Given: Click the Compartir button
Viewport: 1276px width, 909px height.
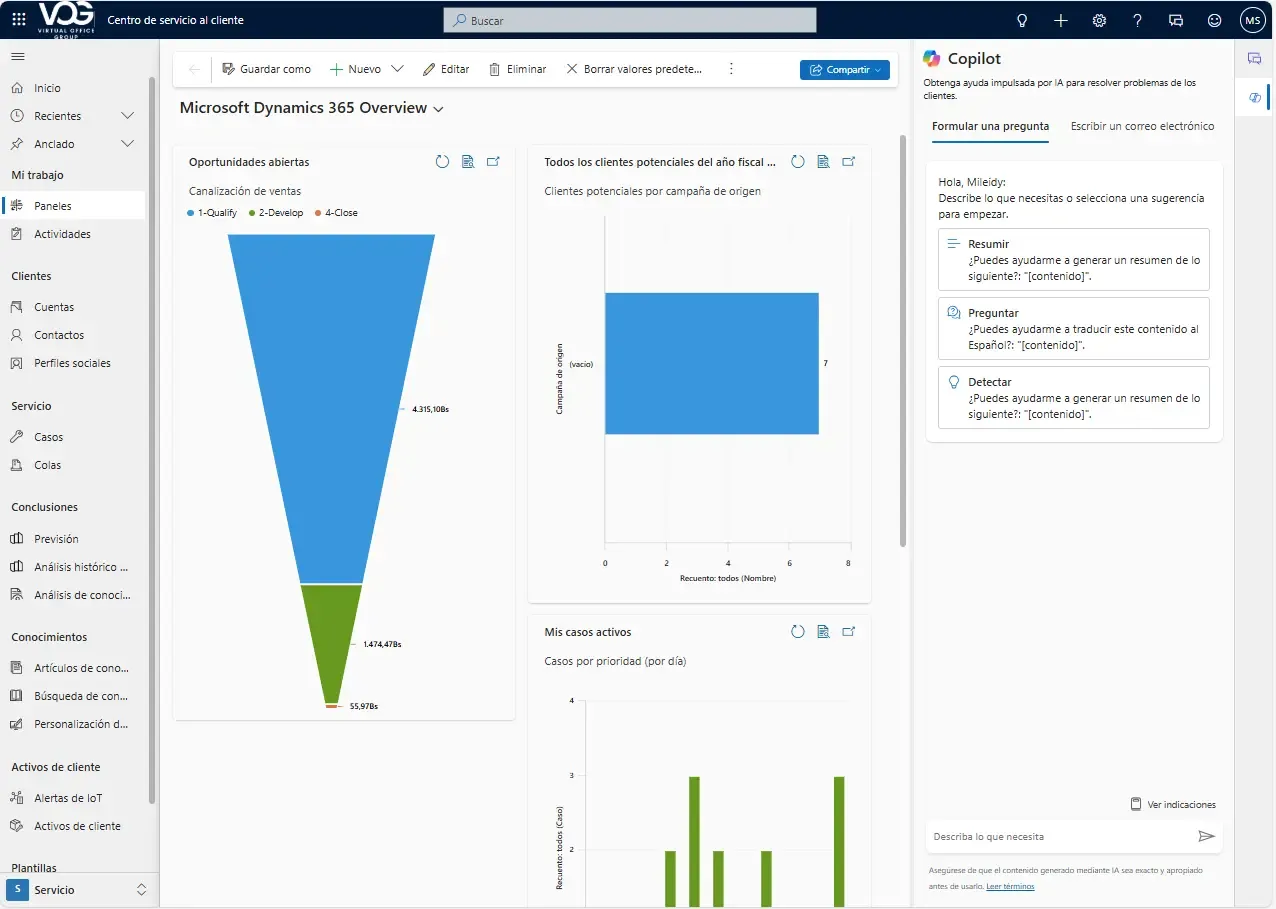Looking at the screenshot, I should 844,69.
